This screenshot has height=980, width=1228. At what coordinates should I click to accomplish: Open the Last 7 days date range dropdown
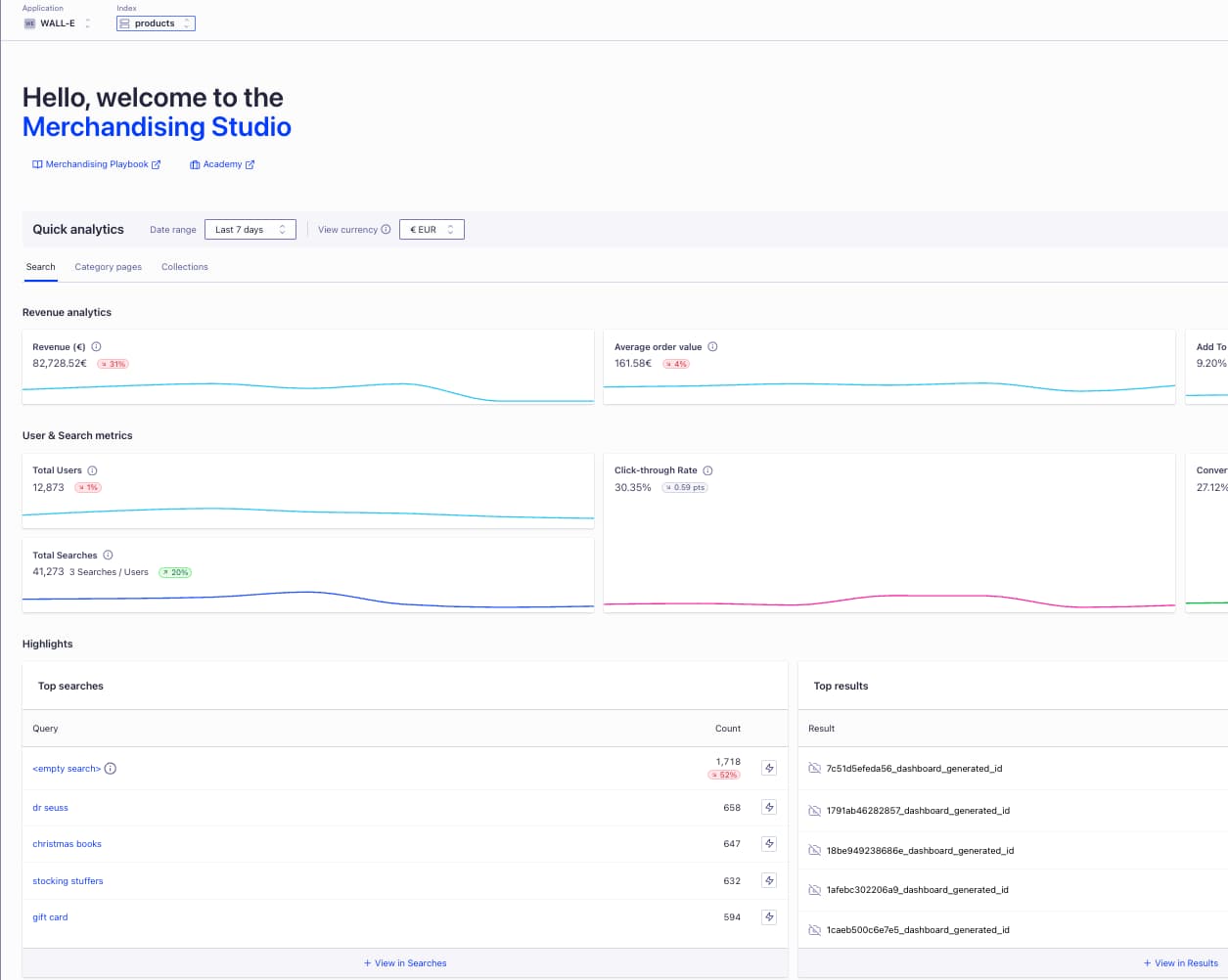(x=250, y=230)
